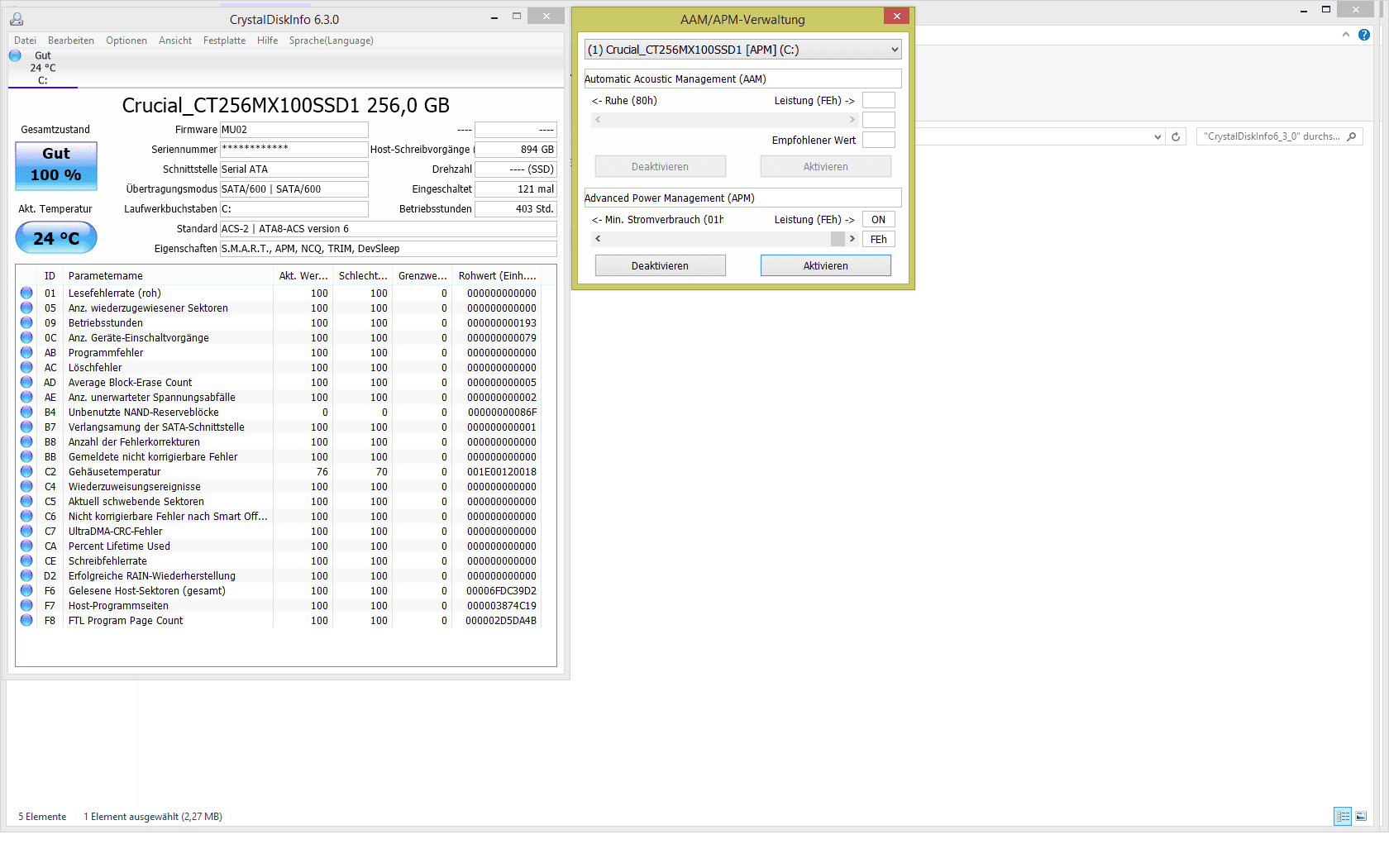Click the Firmware field MU02
This screenshot has width=1389, height=868.
tap(294, 130)
